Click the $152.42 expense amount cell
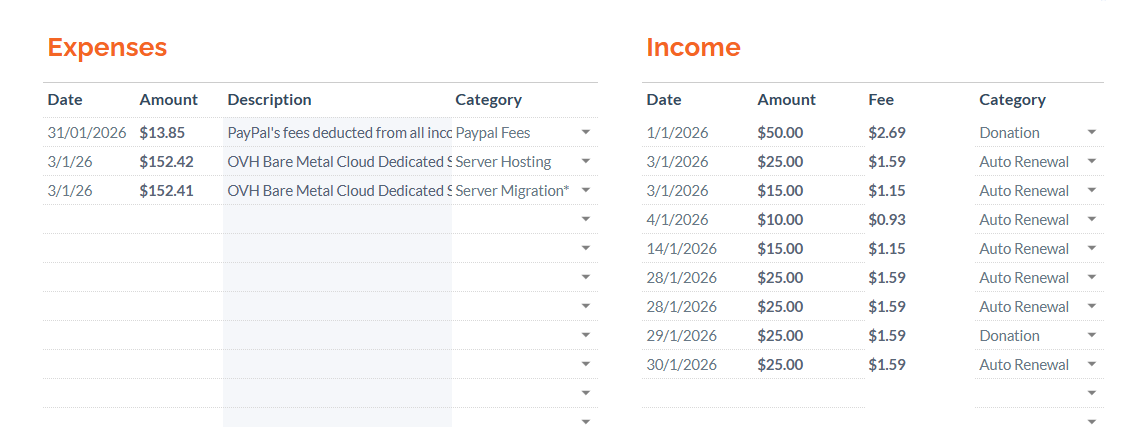This screenshot has width=1145, height=427. pos(166,161)
